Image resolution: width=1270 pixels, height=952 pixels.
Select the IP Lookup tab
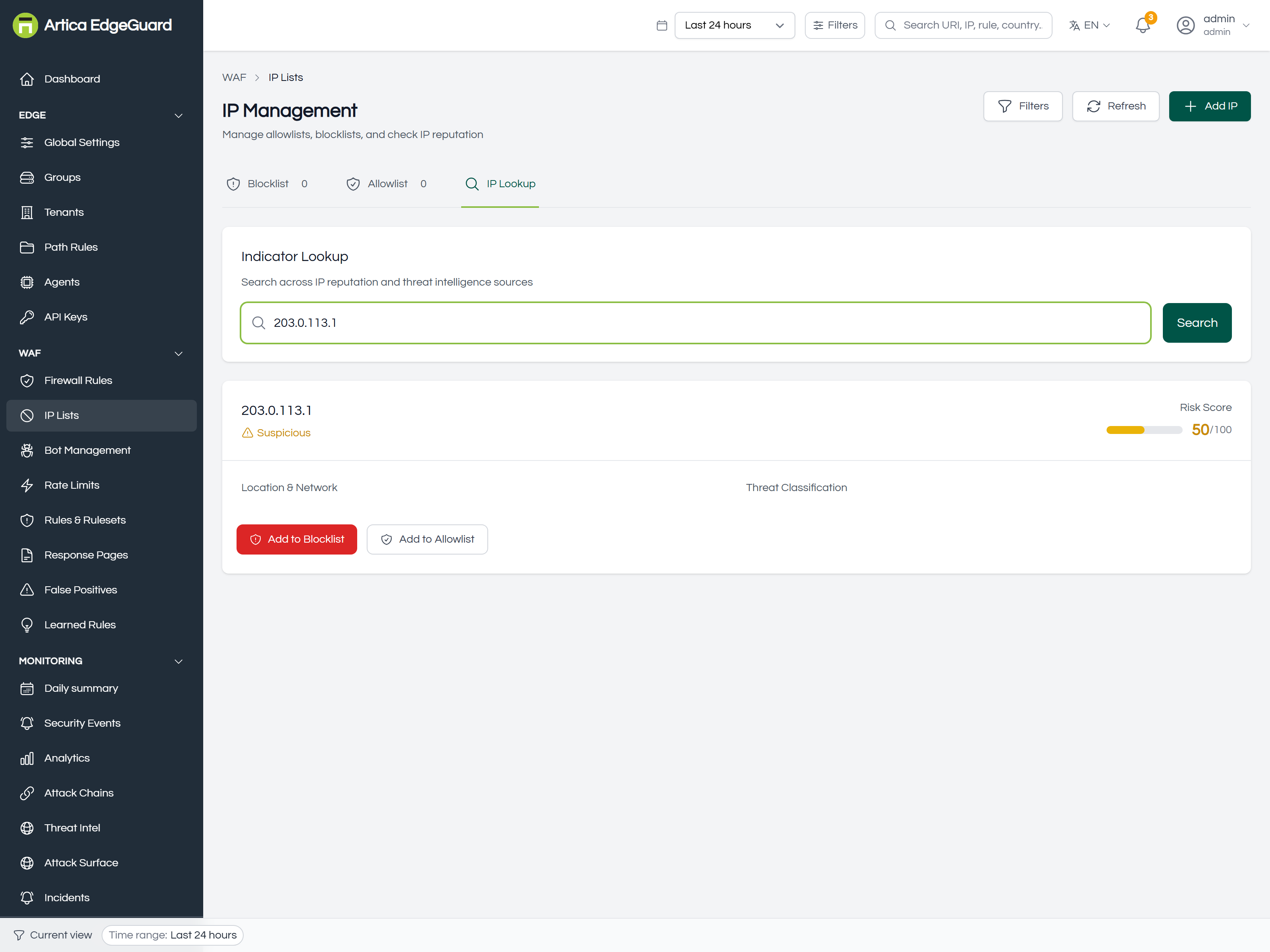500,184
